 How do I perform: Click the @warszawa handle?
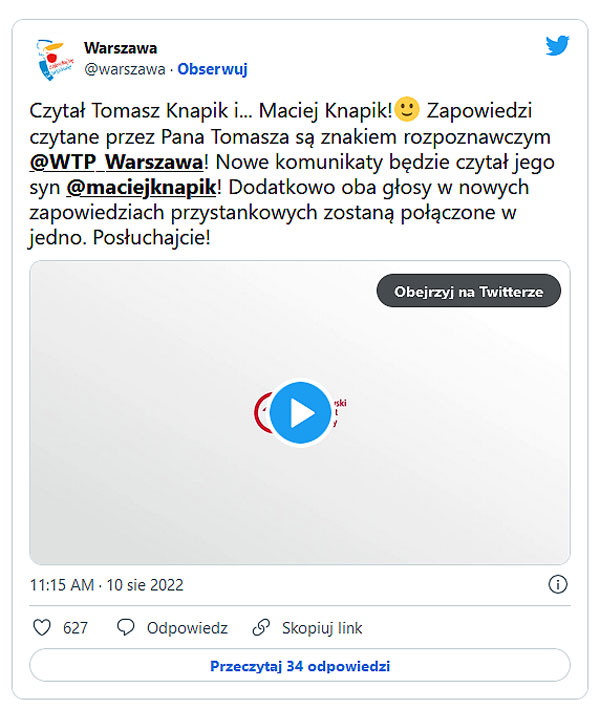125,69
